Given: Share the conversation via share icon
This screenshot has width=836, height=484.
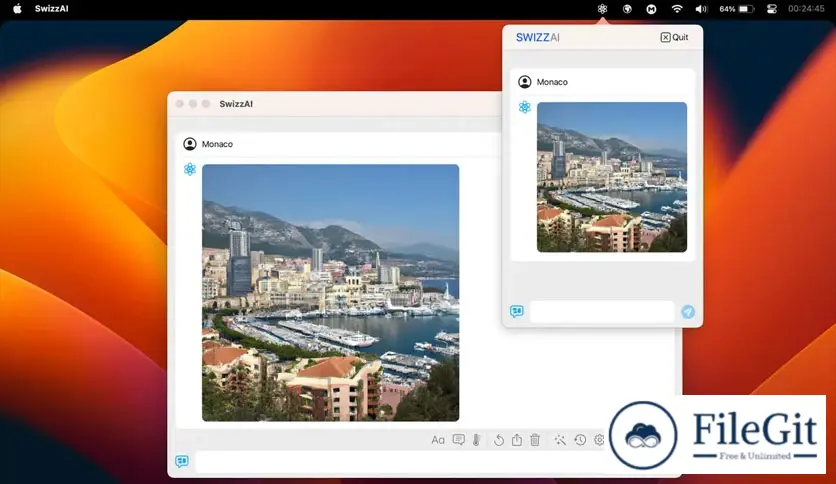Looking at the screenshot, I should tap(517, 440).
